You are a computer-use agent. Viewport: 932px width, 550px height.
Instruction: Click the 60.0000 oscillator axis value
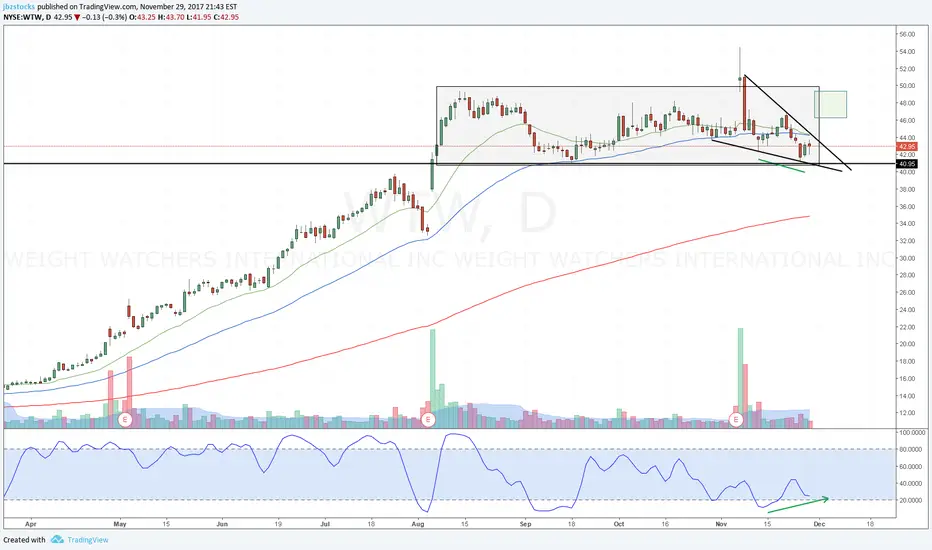(911, 467)
